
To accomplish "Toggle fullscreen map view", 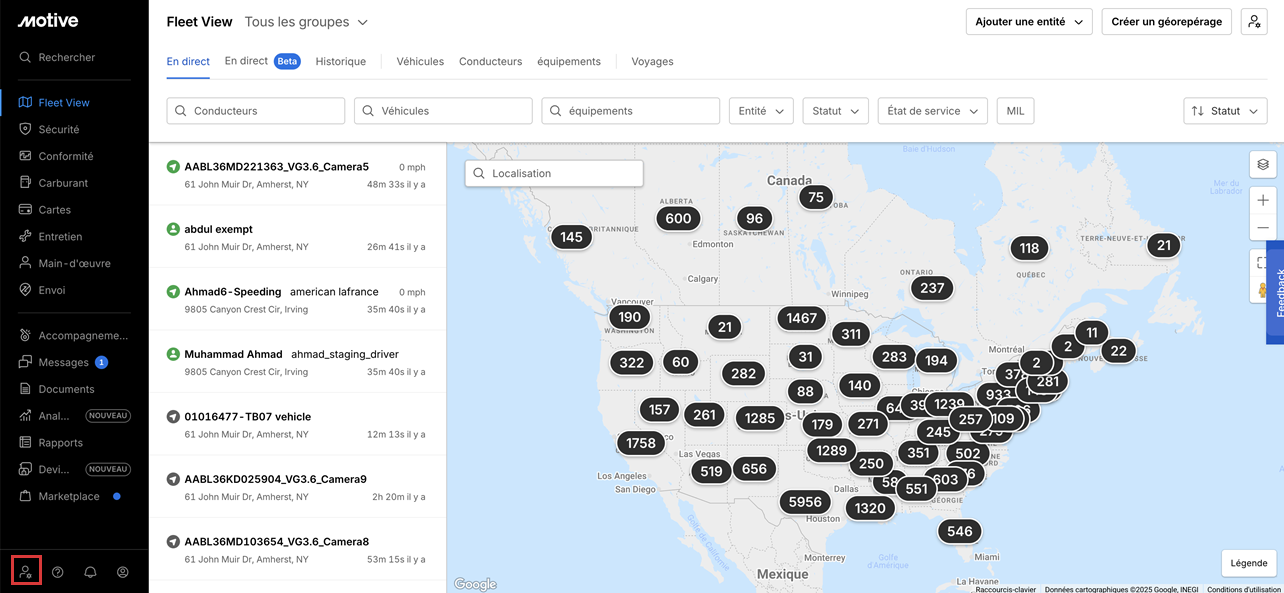I will [1262, 263].
